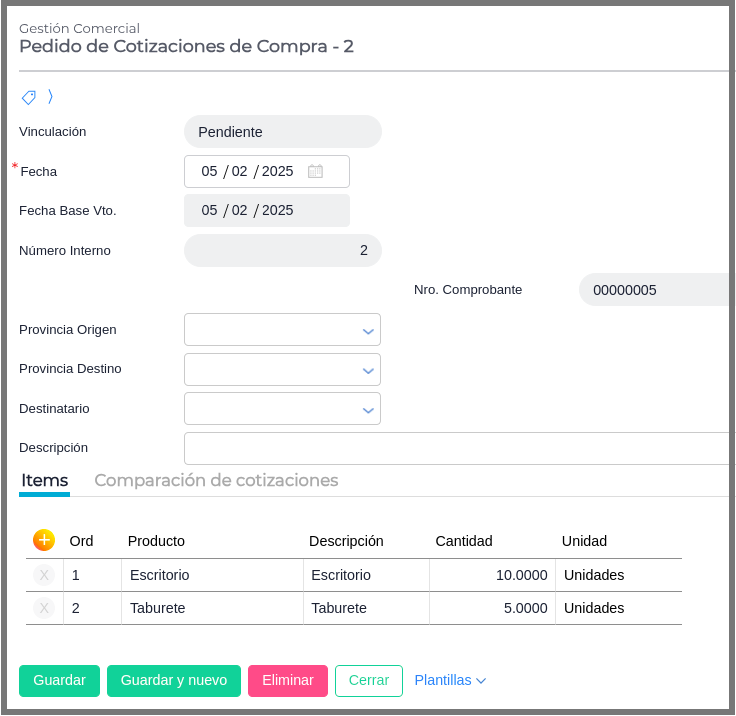Expand the chevron next to tag icon
The height and width of the screenshot is (716, 736).
pyautogui.click(x=50, y=97)
